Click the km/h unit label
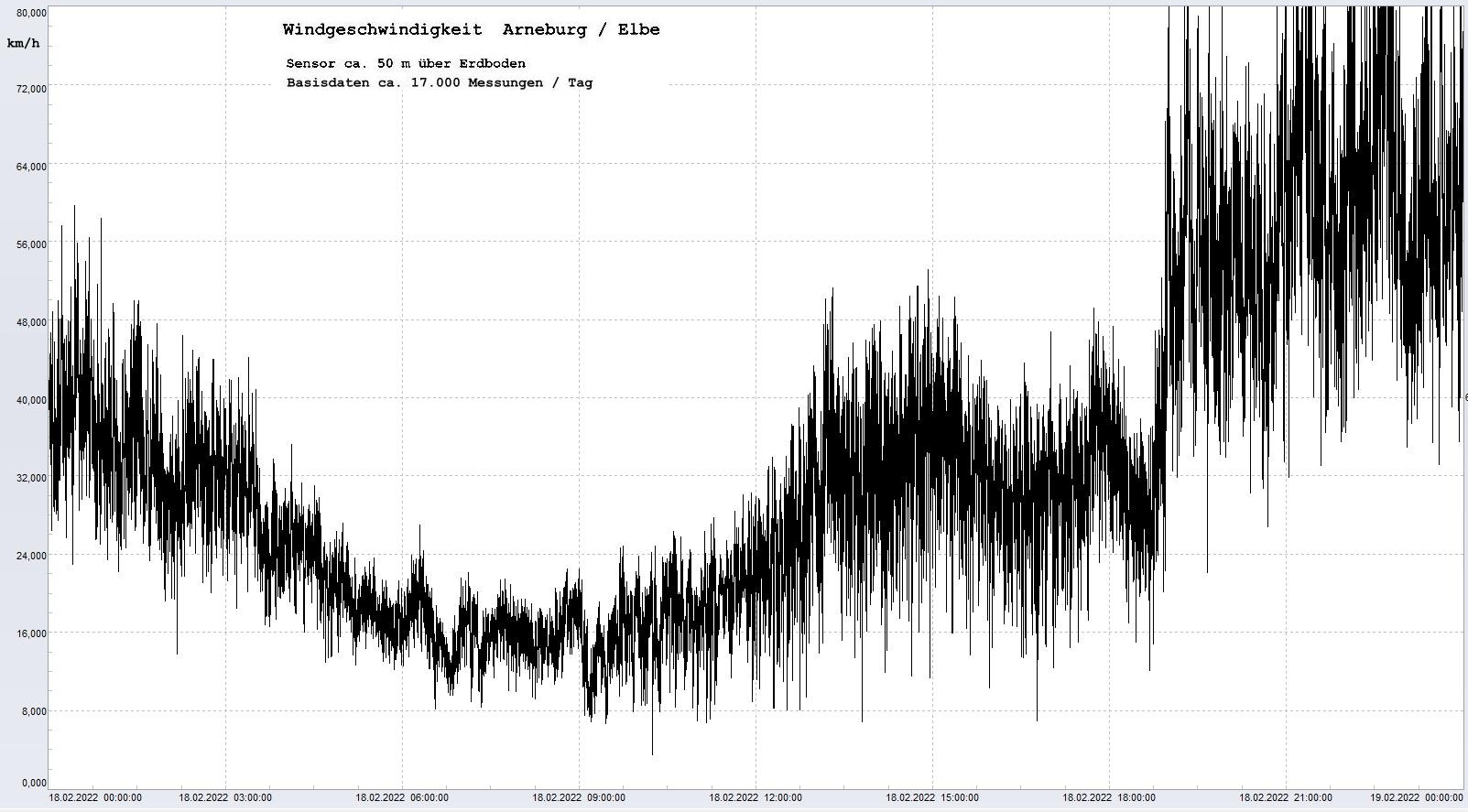Screen dimensions: 1468x812 23,44
